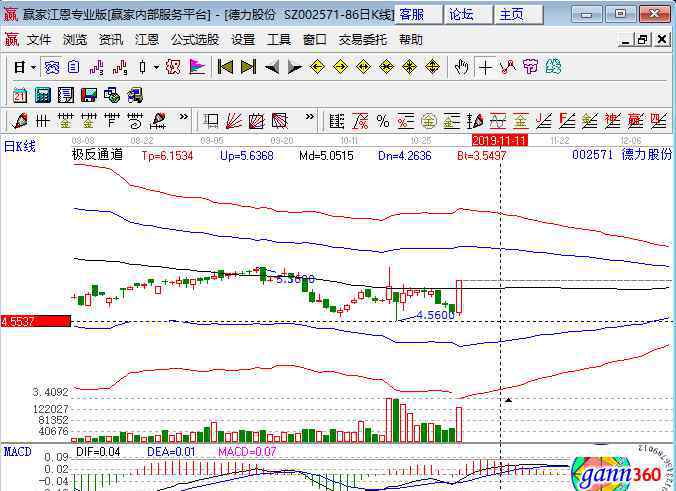The height and width of the screenshot is (491, 676).
Task: Open the daily period dropdown arrow
Action: (33, 68)
